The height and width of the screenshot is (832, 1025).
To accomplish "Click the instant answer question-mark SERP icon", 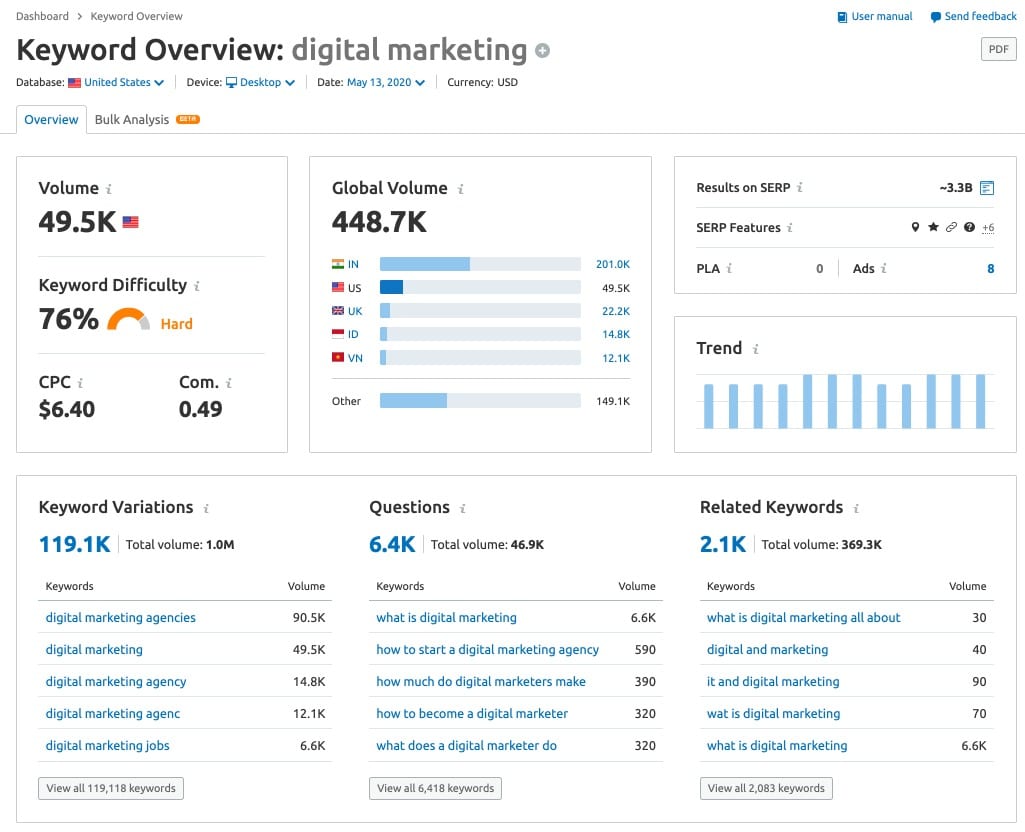I will pos(968,227).
